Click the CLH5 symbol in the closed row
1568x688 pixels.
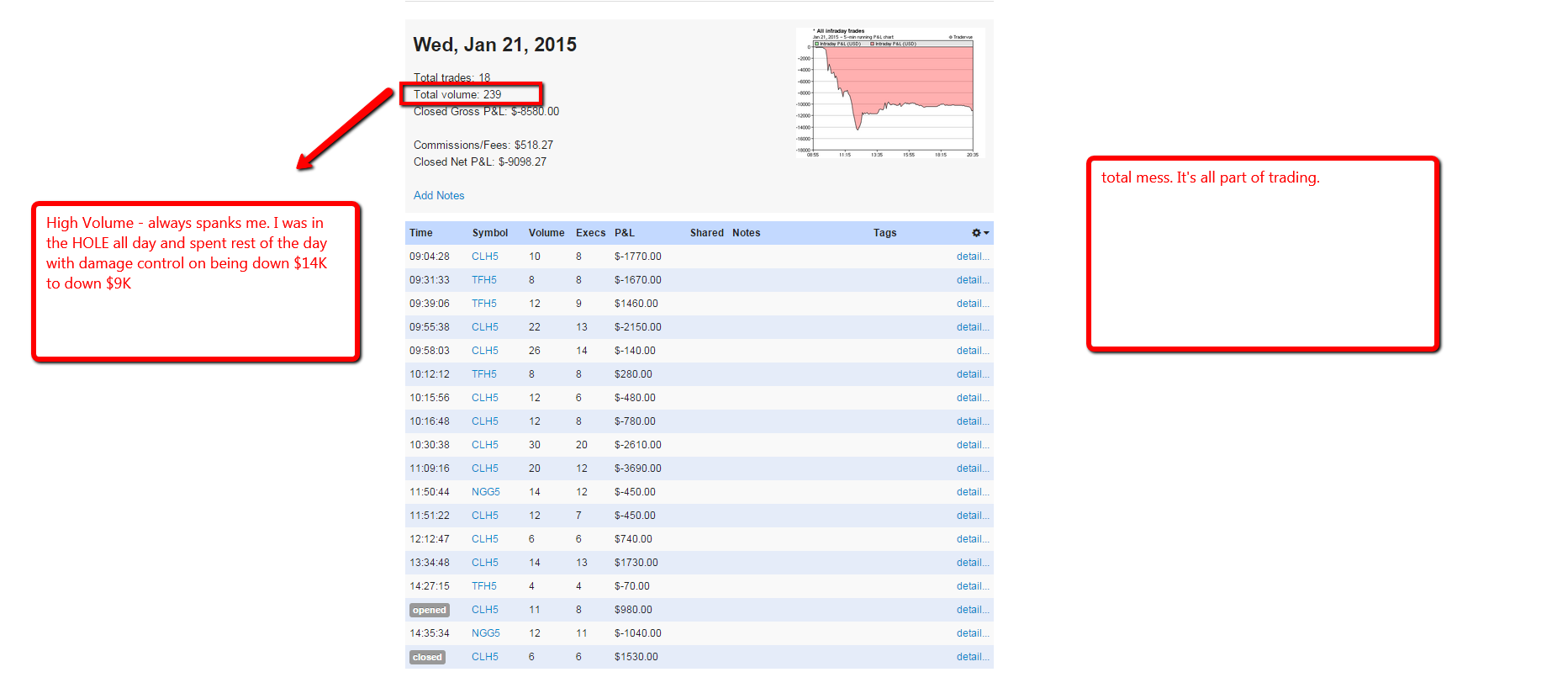coord(485,657)
